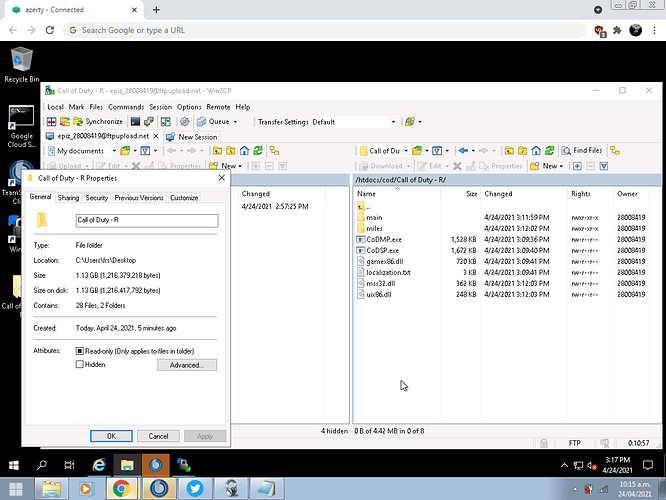Open the Commands menu
The width and height of the screenshot is (666, 500).
tap(126, 107)
